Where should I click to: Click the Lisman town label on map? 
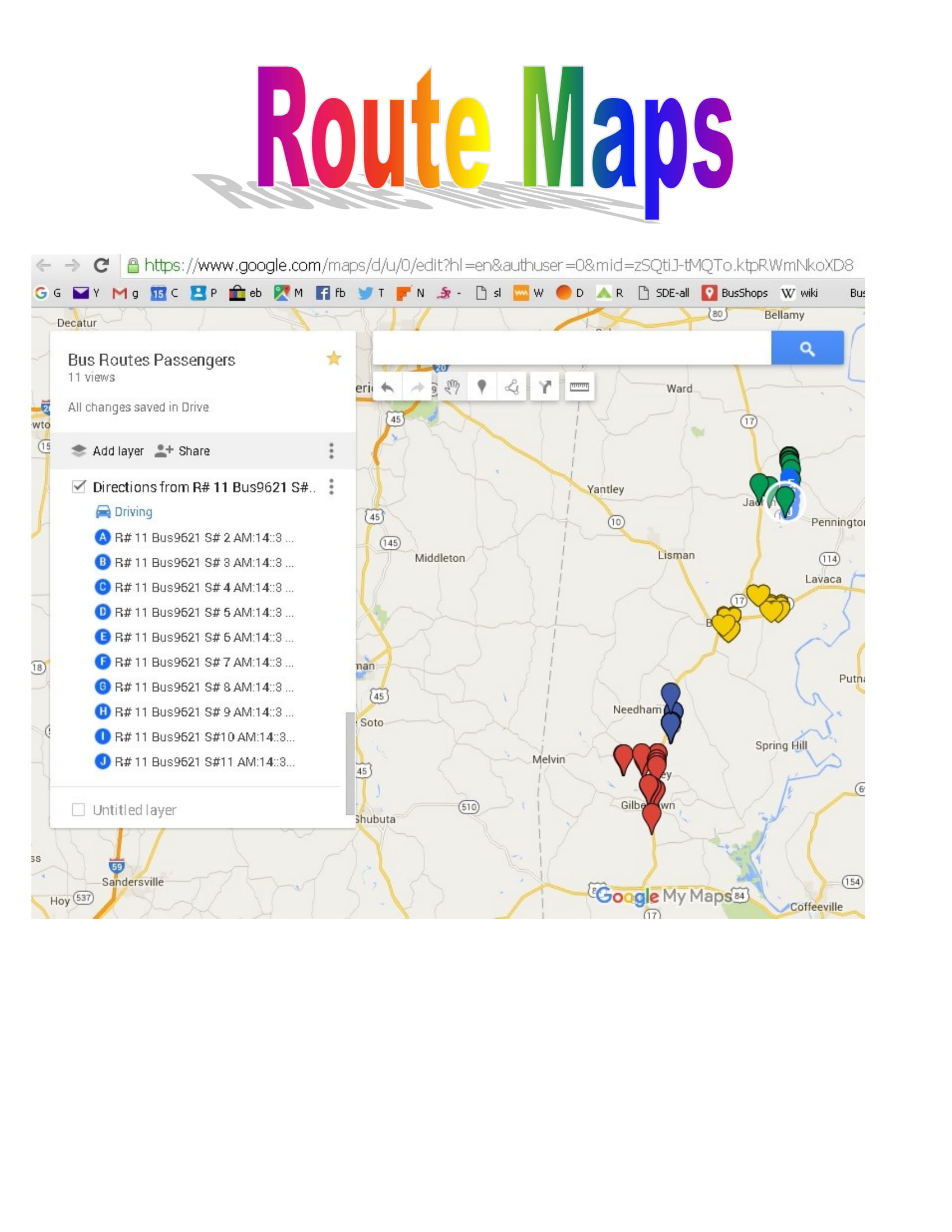click(x=676, y=555)
